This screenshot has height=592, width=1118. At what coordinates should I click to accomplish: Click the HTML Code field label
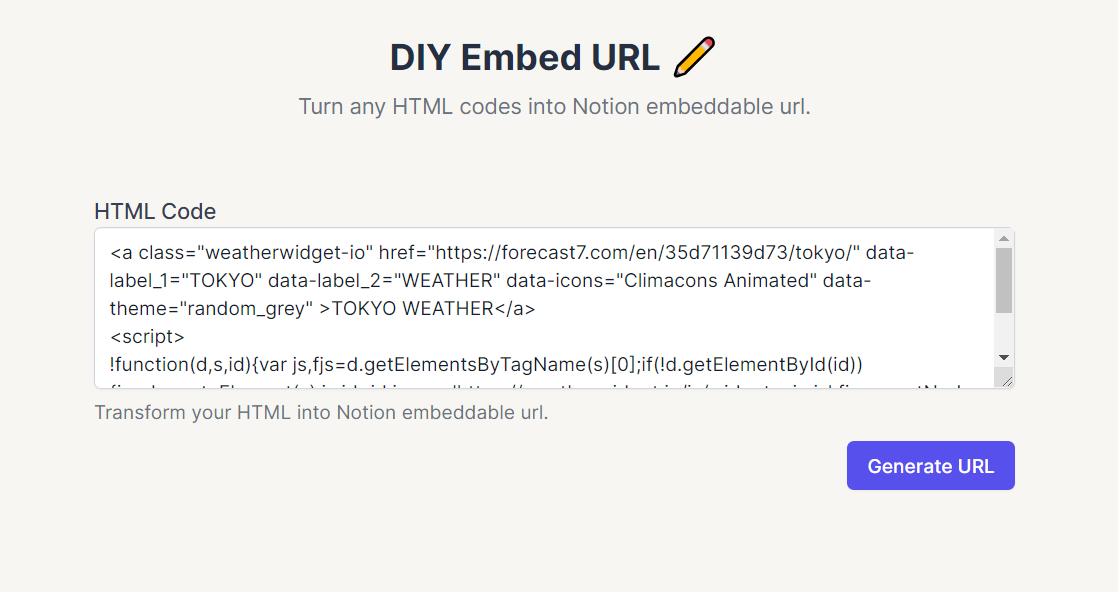[155, 211]
